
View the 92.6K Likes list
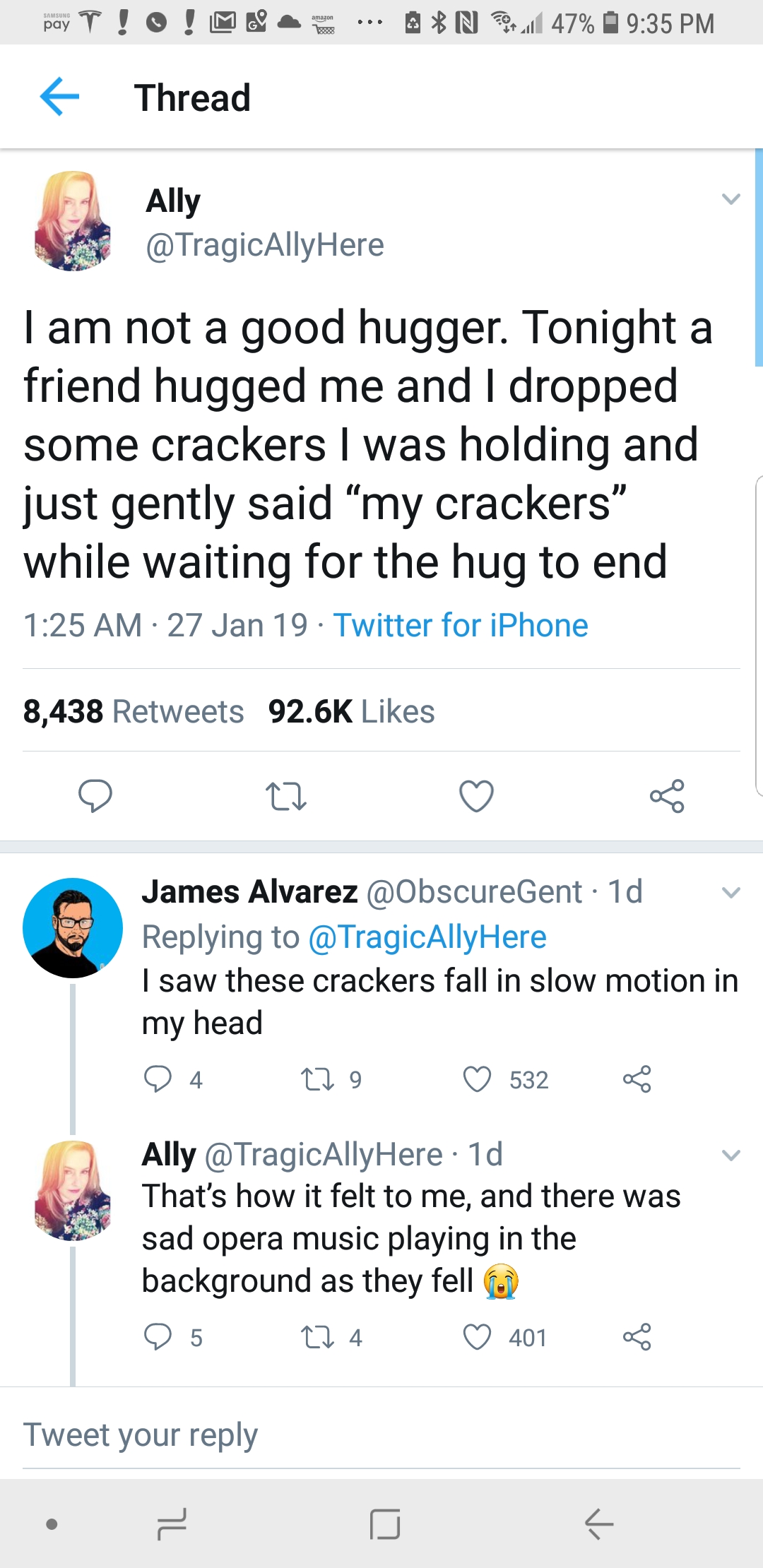tap(351, 711)
